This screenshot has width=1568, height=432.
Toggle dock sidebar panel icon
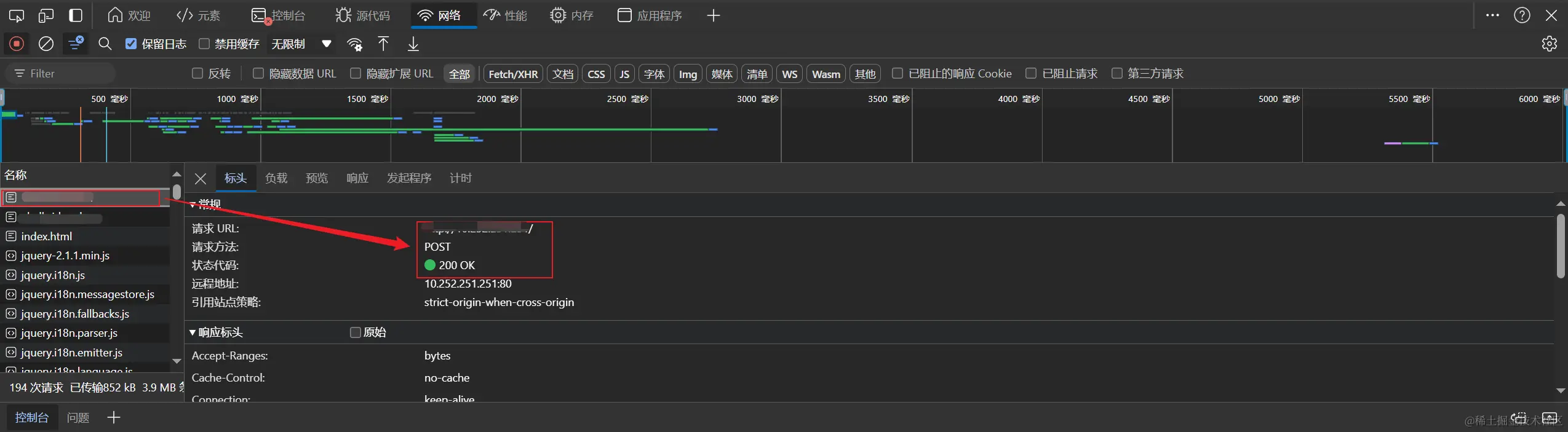[76, 15]
